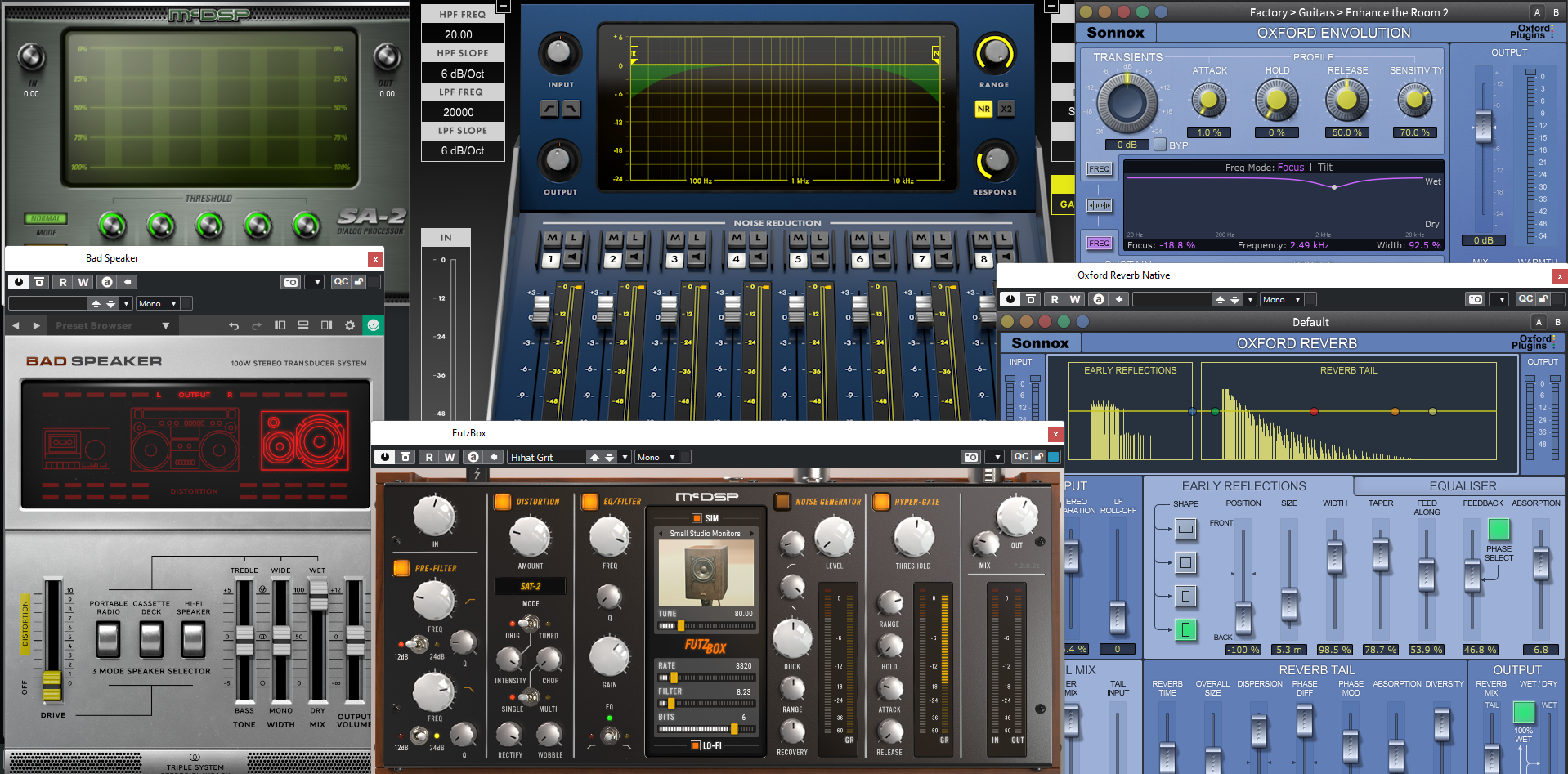Open Bad Speaker settings gear
Viewport: 1568px width, 774px height.
[x=350, y=325]
